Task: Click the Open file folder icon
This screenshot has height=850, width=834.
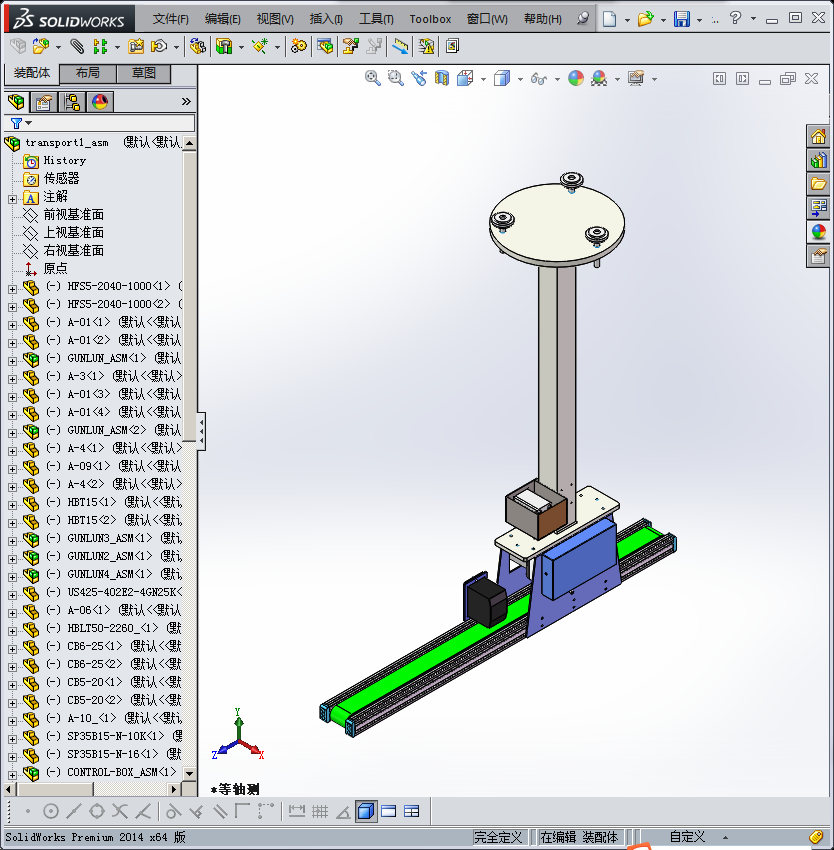Action: (645, 19)
